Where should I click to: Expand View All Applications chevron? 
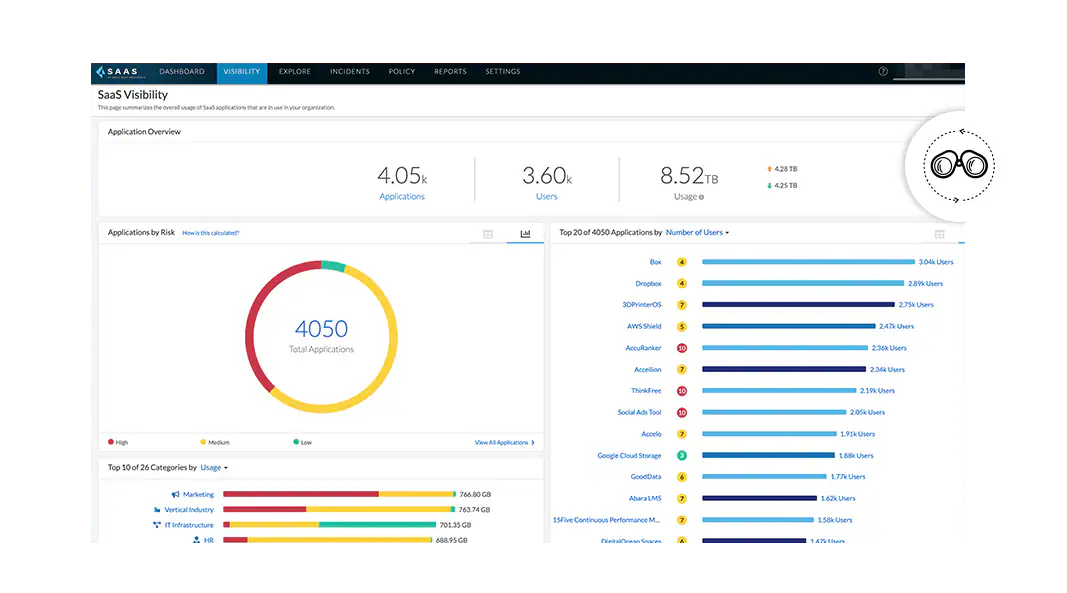533,441
